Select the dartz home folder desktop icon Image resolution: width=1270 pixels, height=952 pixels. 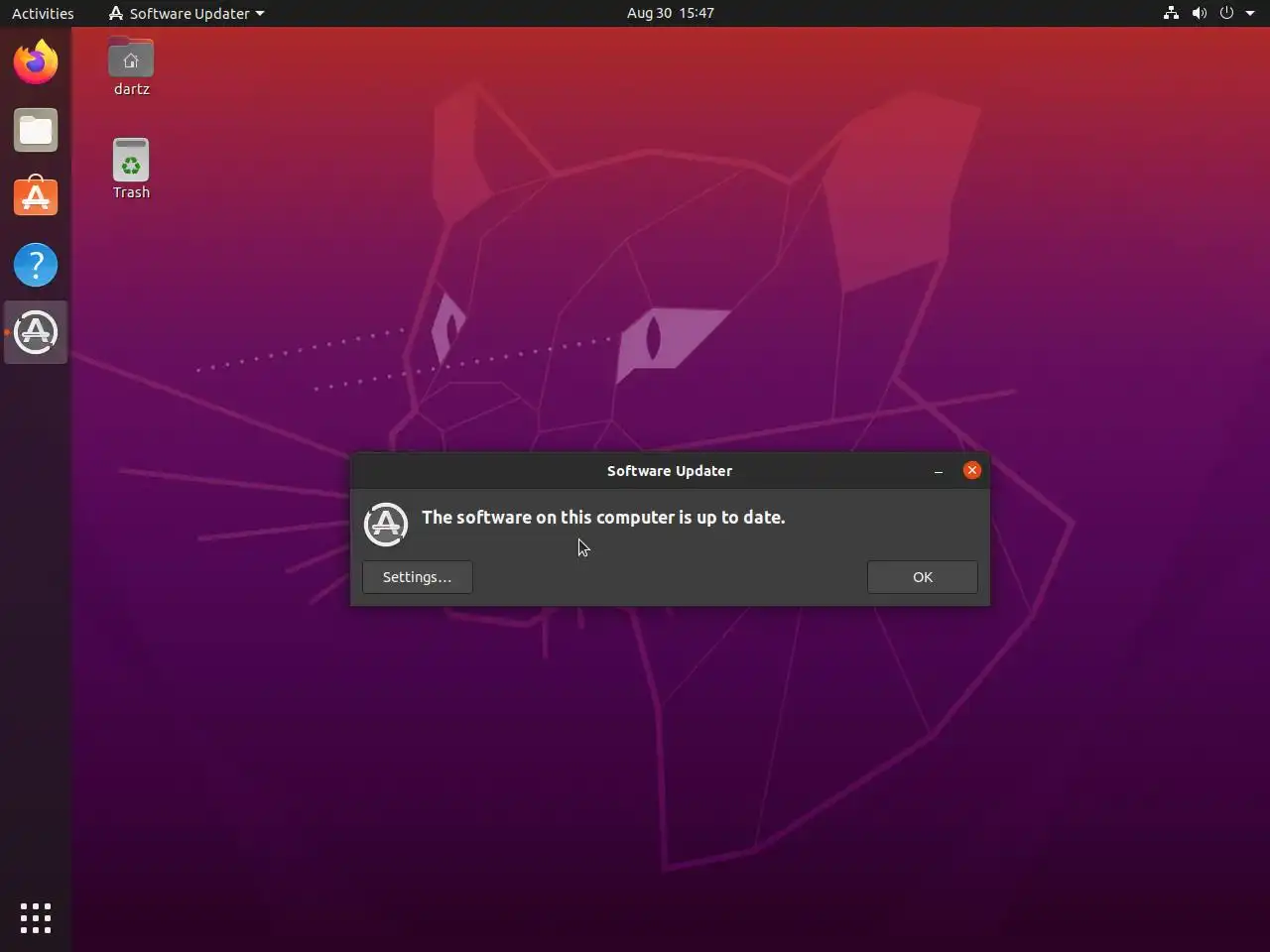131,67
